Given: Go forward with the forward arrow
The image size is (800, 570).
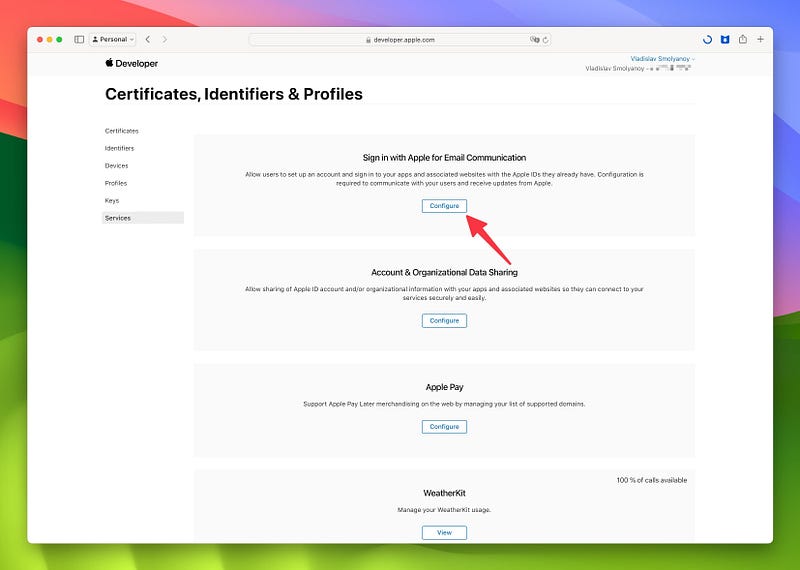Looking at the screenshot, I should coord(164,39).
